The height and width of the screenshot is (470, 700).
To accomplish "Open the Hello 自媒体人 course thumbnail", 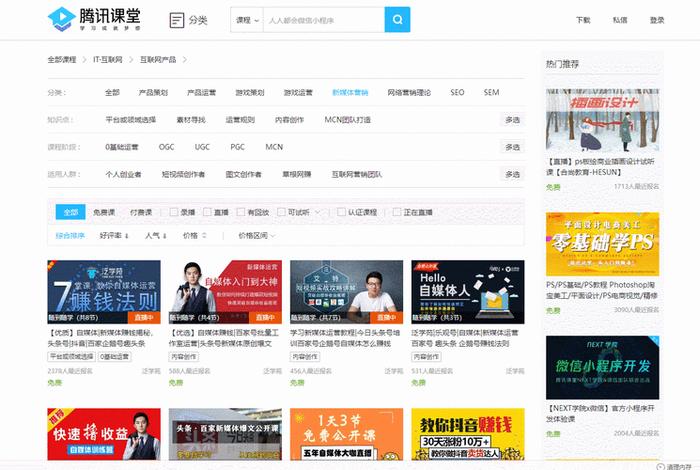I will [x=468, y=292].
